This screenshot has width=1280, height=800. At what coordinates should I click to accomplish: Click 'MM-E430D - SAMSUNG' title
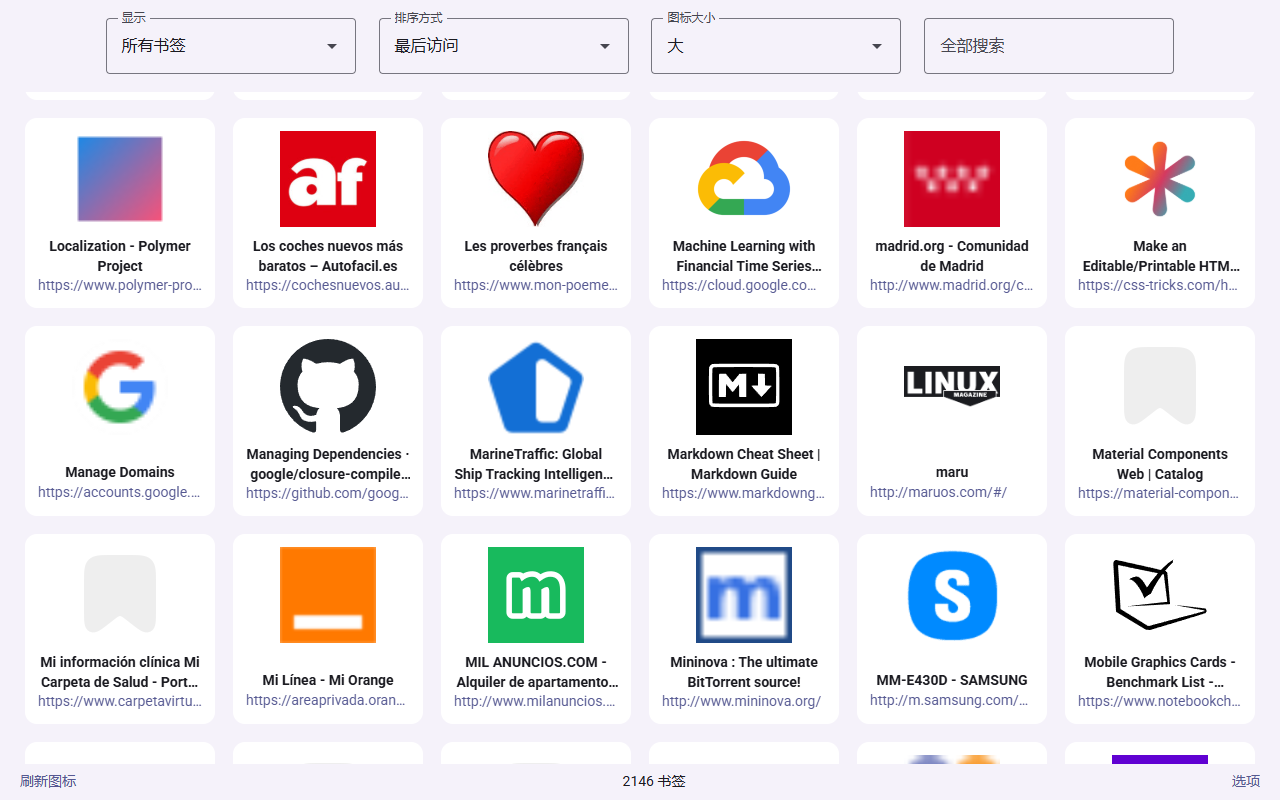[x=952, y=680]
